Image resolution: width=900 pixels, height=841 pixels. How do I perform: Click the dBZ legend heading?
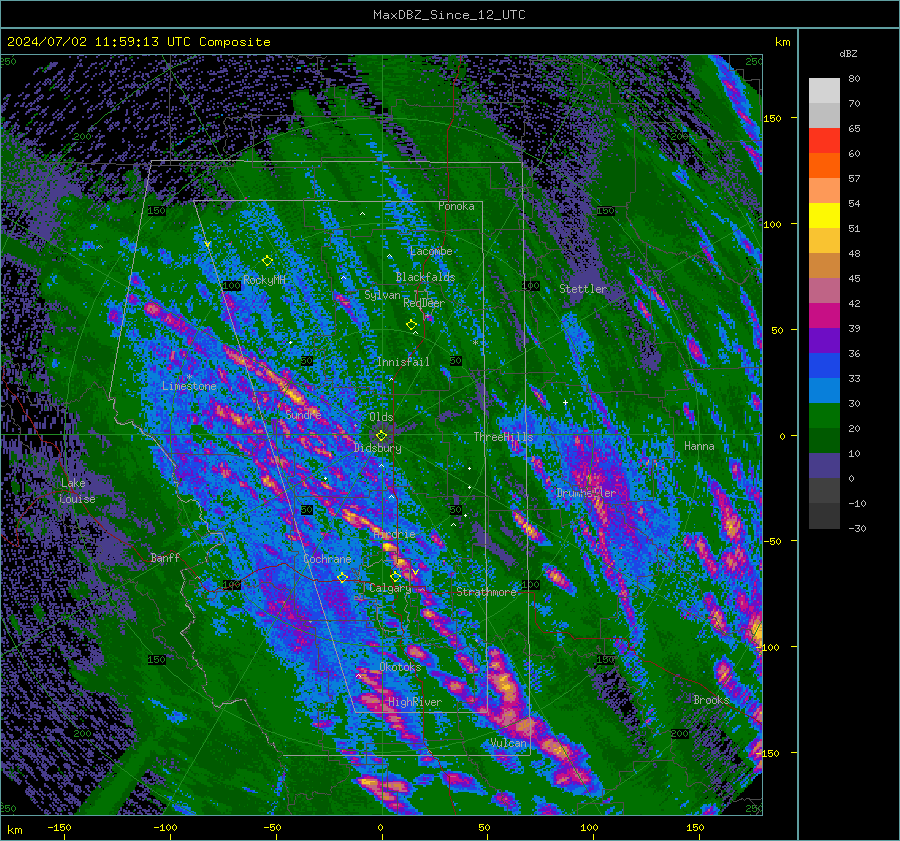point(848,54)
